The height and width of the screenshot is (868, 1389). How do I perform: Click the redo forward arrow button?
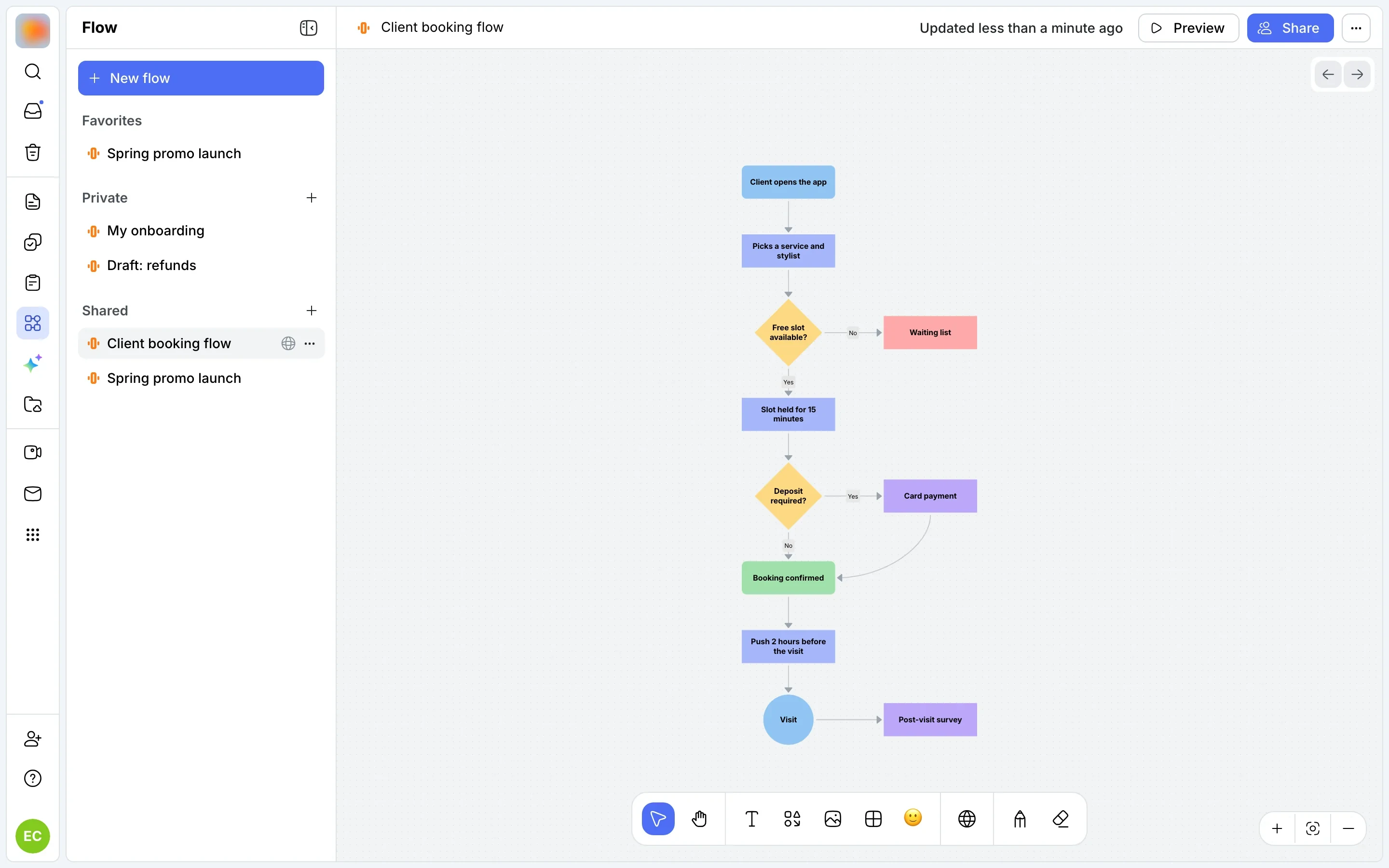[x=1358, y=74]
